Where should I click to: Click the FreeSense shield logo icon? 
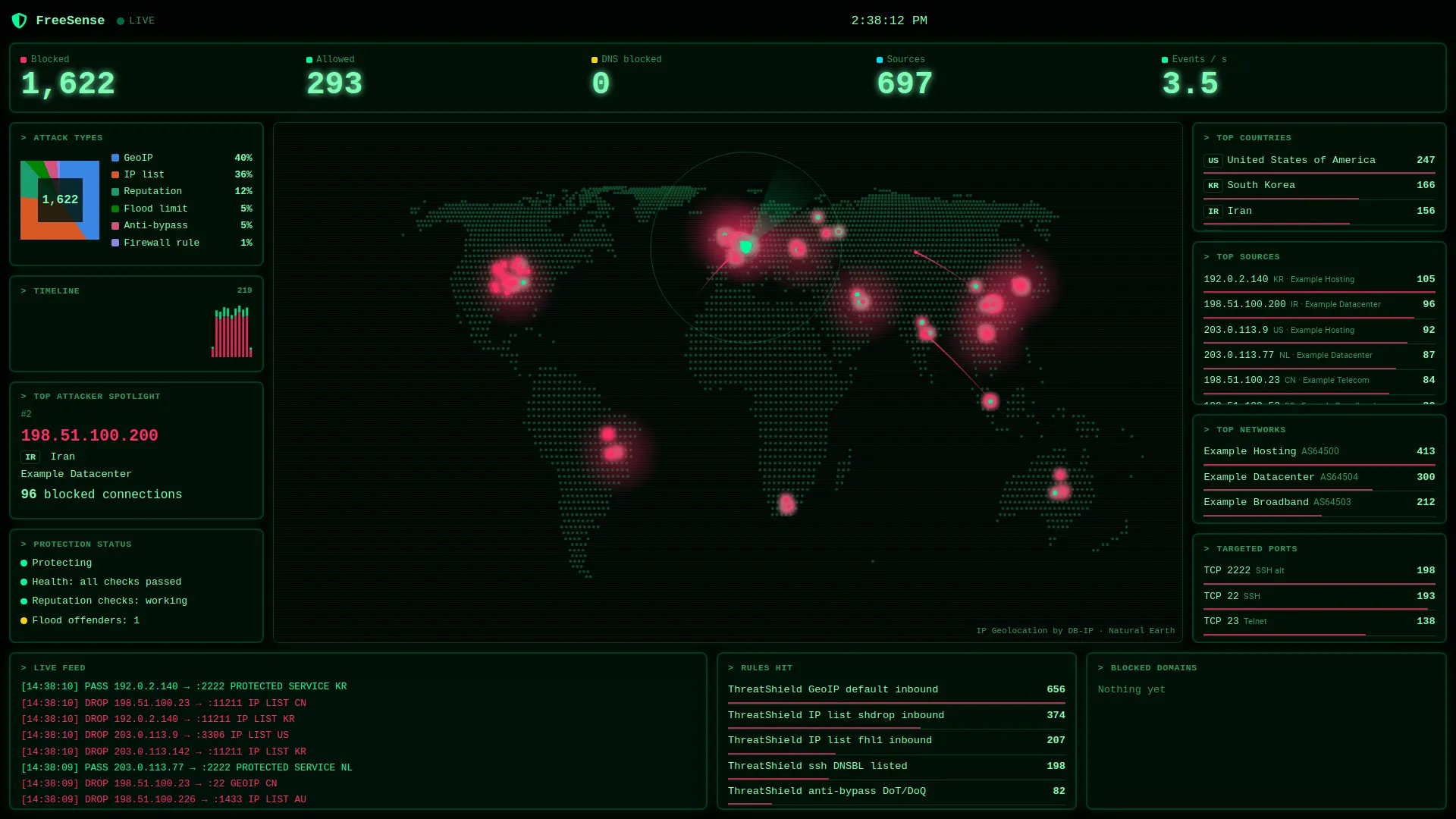[19, 20]
